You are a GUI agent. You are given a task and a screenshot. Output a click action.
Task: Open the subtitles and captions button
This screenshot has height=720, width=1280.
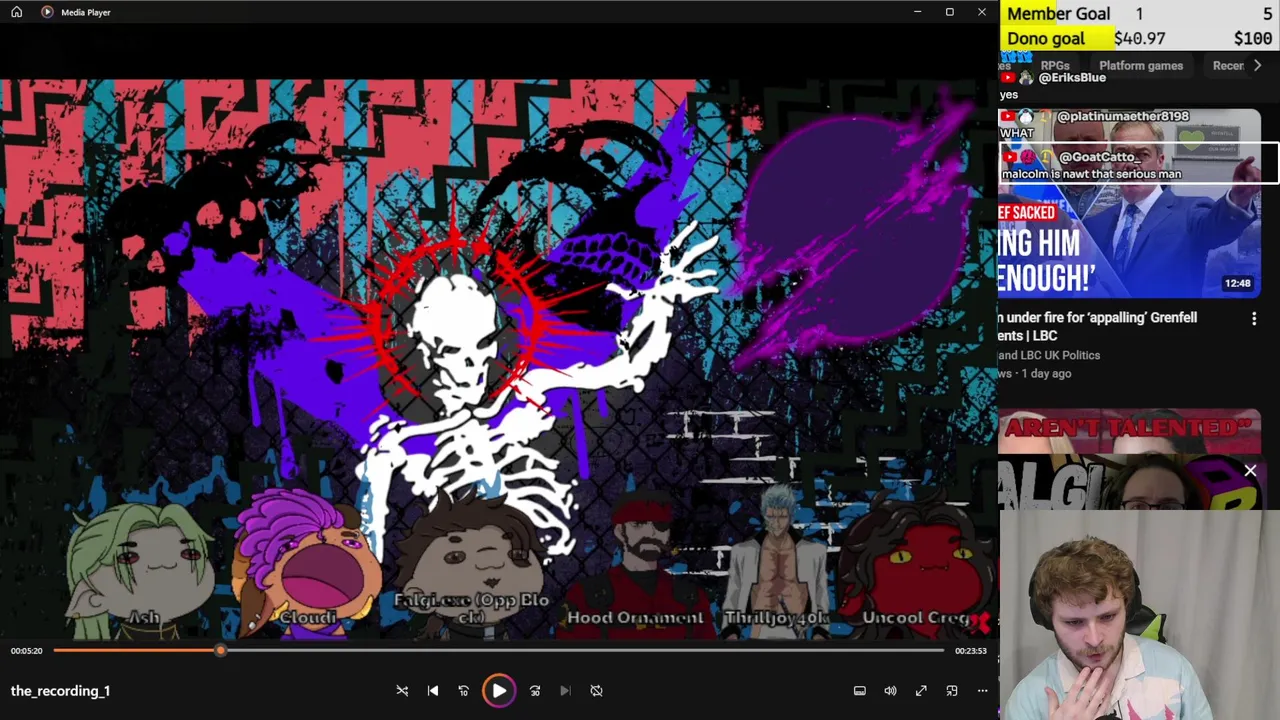click(859, 691)
